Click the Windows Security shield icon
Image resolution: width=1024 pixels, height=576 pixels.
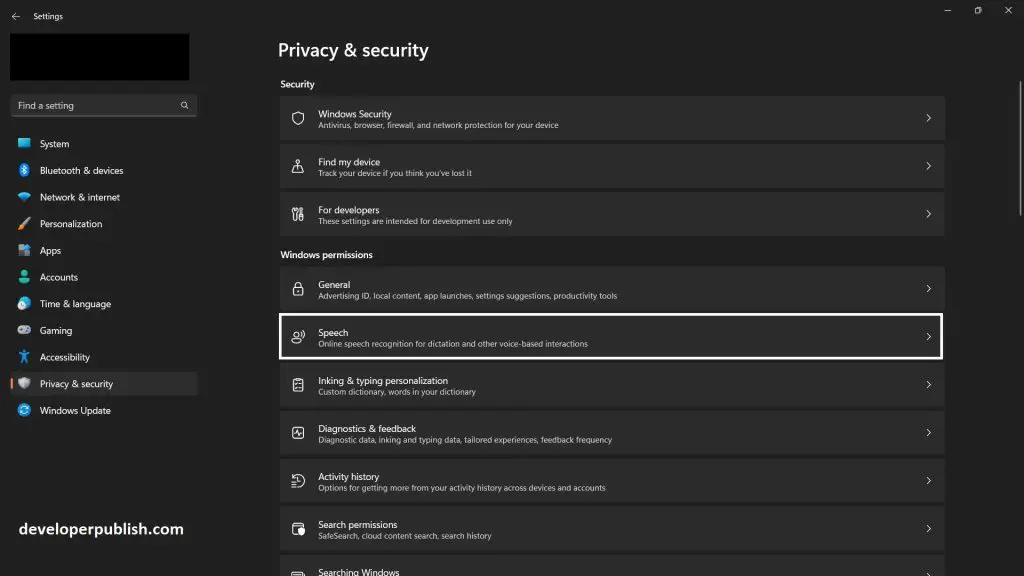click(x=298, y=118)
